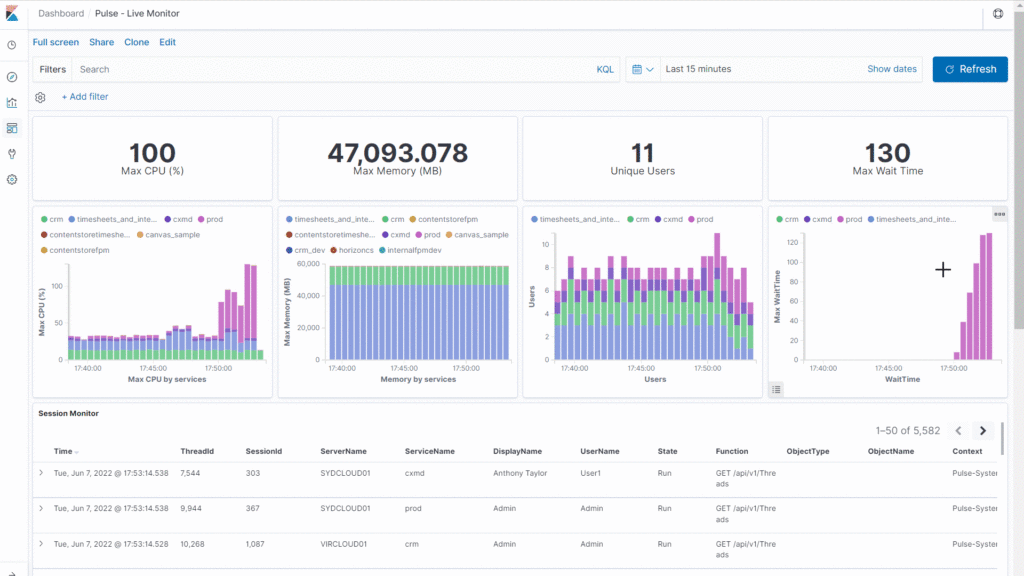Screen dimensions: 1024x576
Task: Open the calendar quick time range menu
Action: point(642,69)
